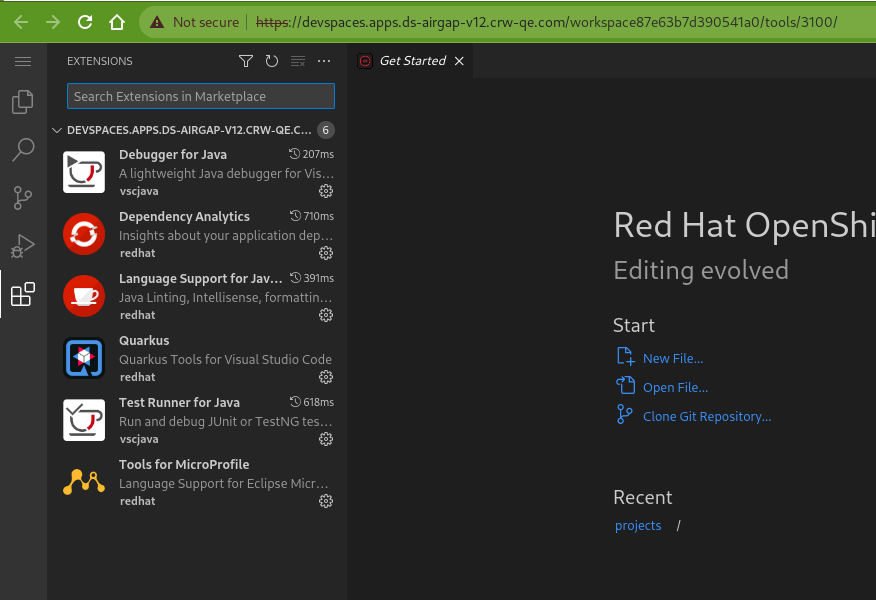Select the Get Started tab
Image resolution: width=876 pixels, height=600 pixels.
412,61
